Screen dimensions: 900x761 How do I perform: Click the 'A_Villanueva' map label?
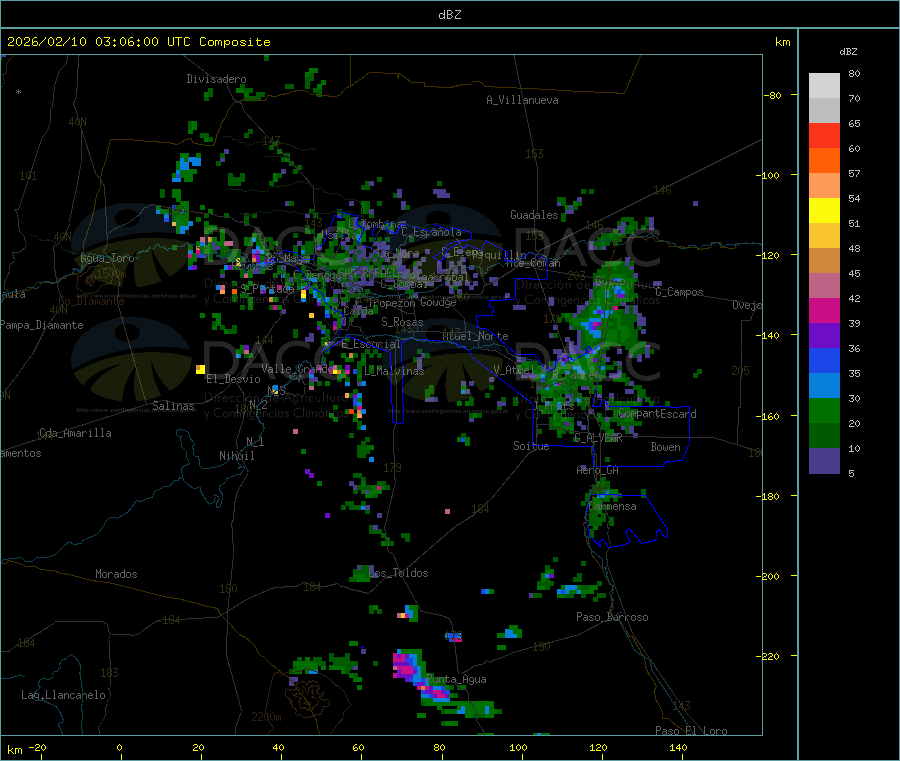[x=522, y=100]
